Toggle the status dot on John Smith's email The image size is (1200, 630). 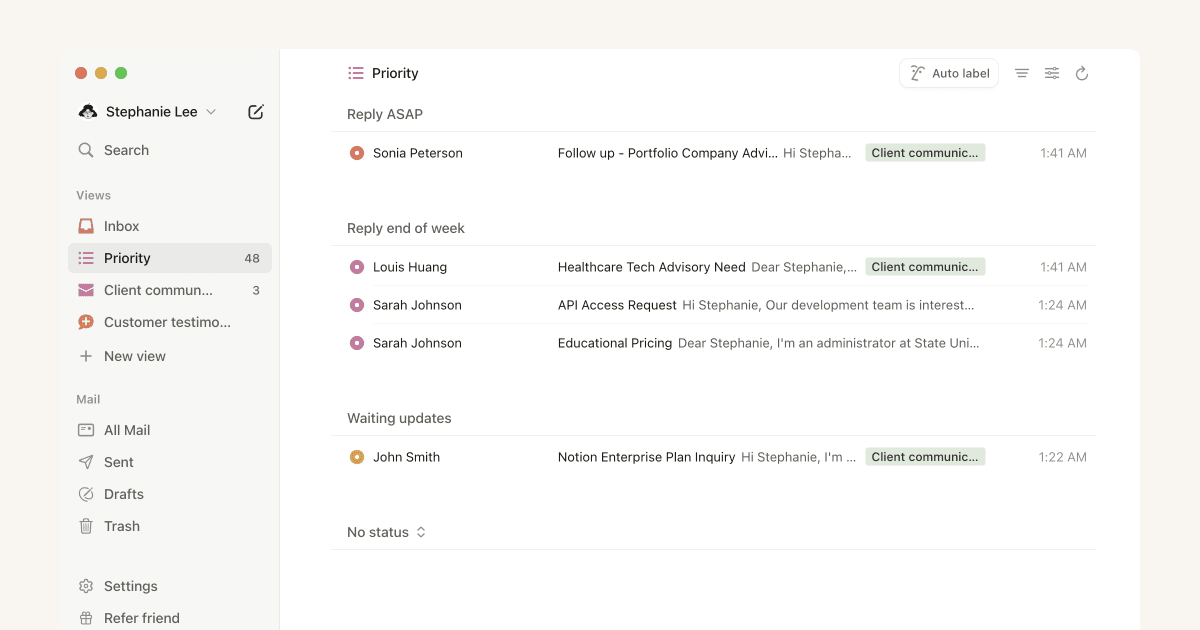pyautogui.click(x=356, y=456)
